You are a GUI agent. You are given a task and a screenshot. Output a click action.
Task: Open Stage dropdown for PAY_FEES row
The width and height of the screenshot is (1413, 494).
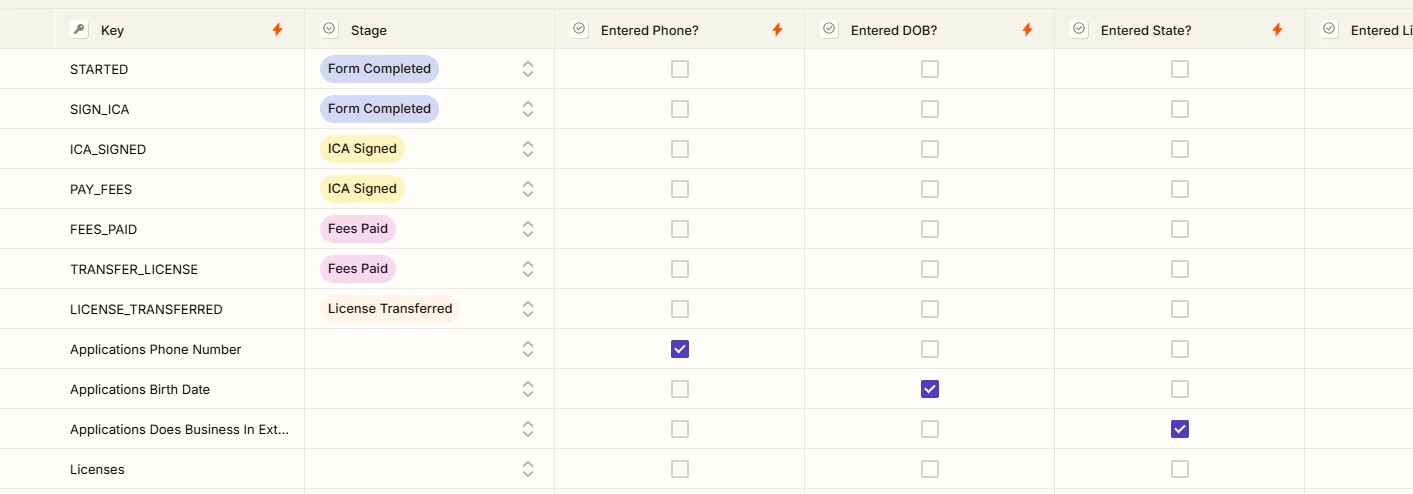click(x=528, y=189)
